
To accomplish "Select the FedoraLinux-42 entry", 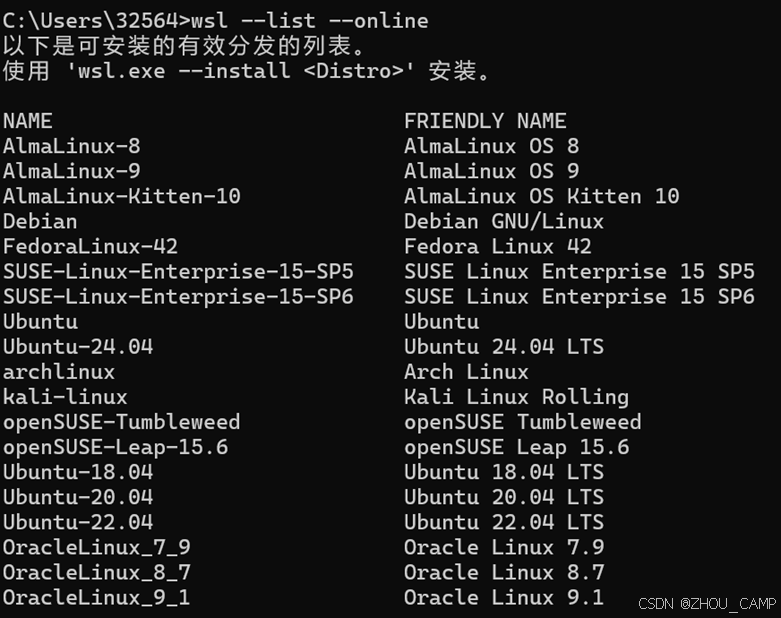I will tap(90, 246).
